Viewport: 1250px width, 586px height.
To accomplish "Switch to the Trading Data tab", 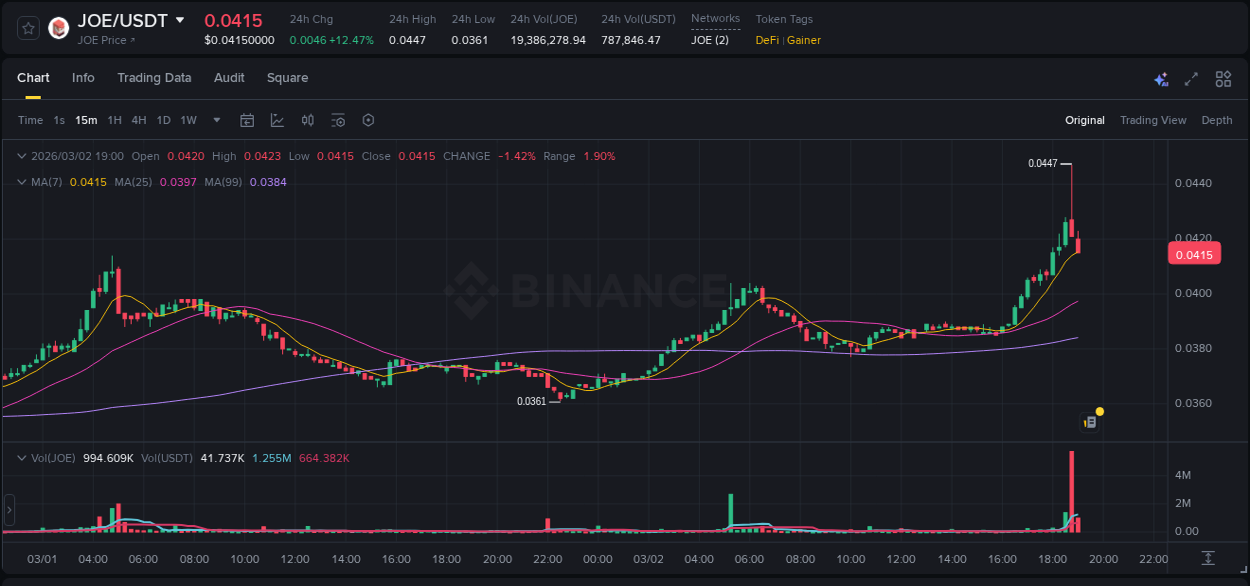I will pyautogui.click(x=154, y=78).
